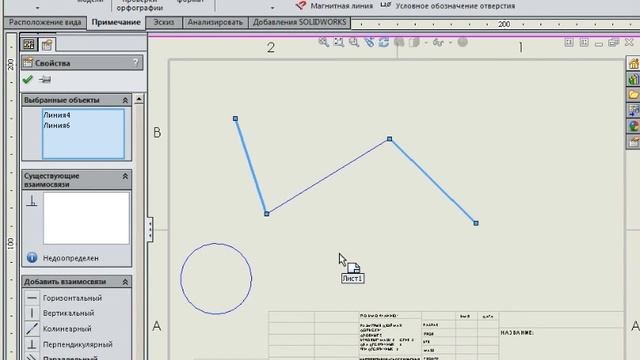Click the Магнитная линия tool
This screenshot has height=360, width=640.
tap(334, 6)
